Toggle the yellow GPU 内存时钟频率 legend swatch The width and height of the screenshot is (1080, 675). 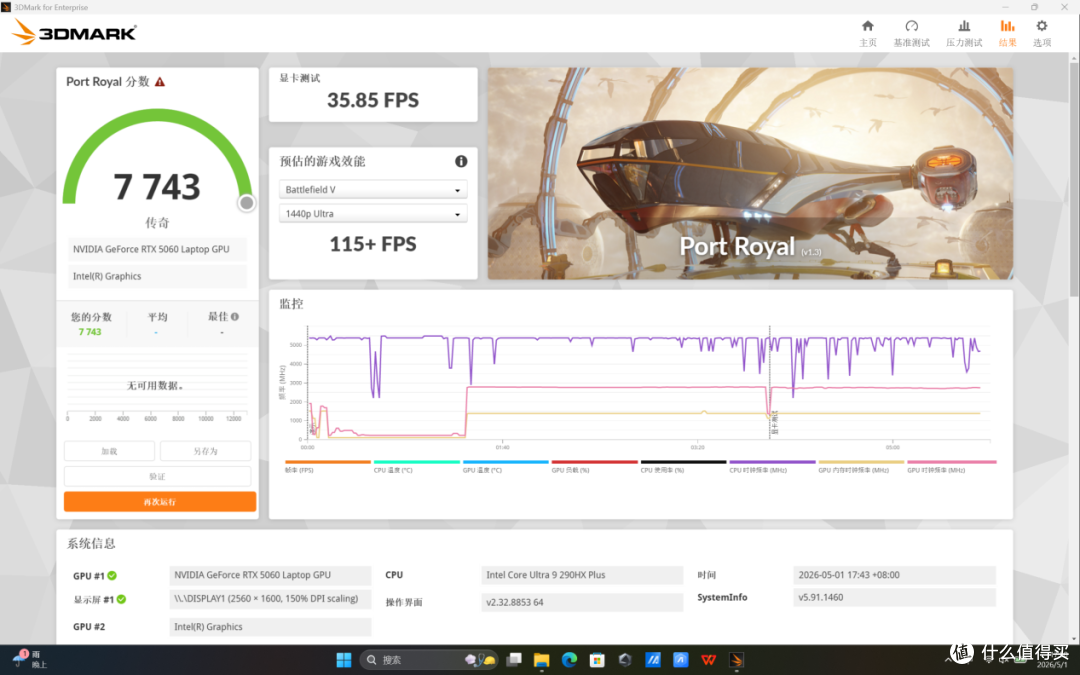coord(861,462)
